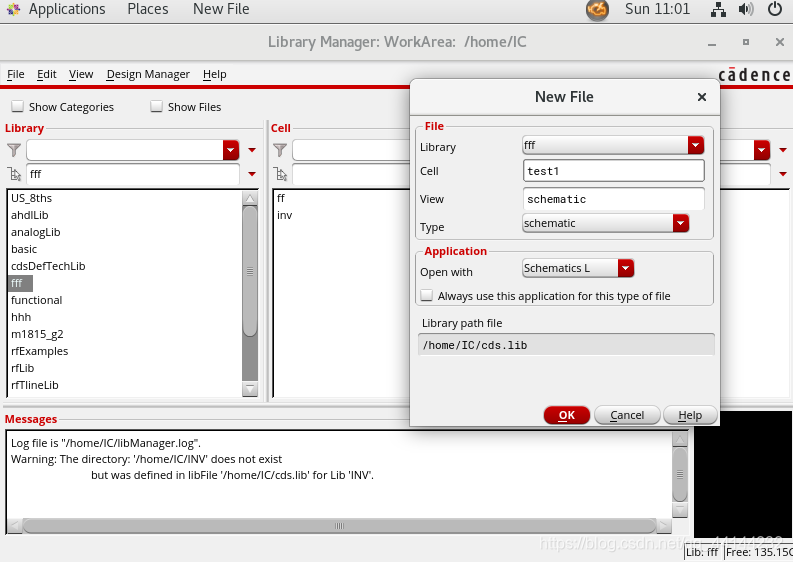The width and height of the screenshot is (793, 562).
Task: Open the Library dropdown in New File dialog
Action: click(x=695, y=146)
